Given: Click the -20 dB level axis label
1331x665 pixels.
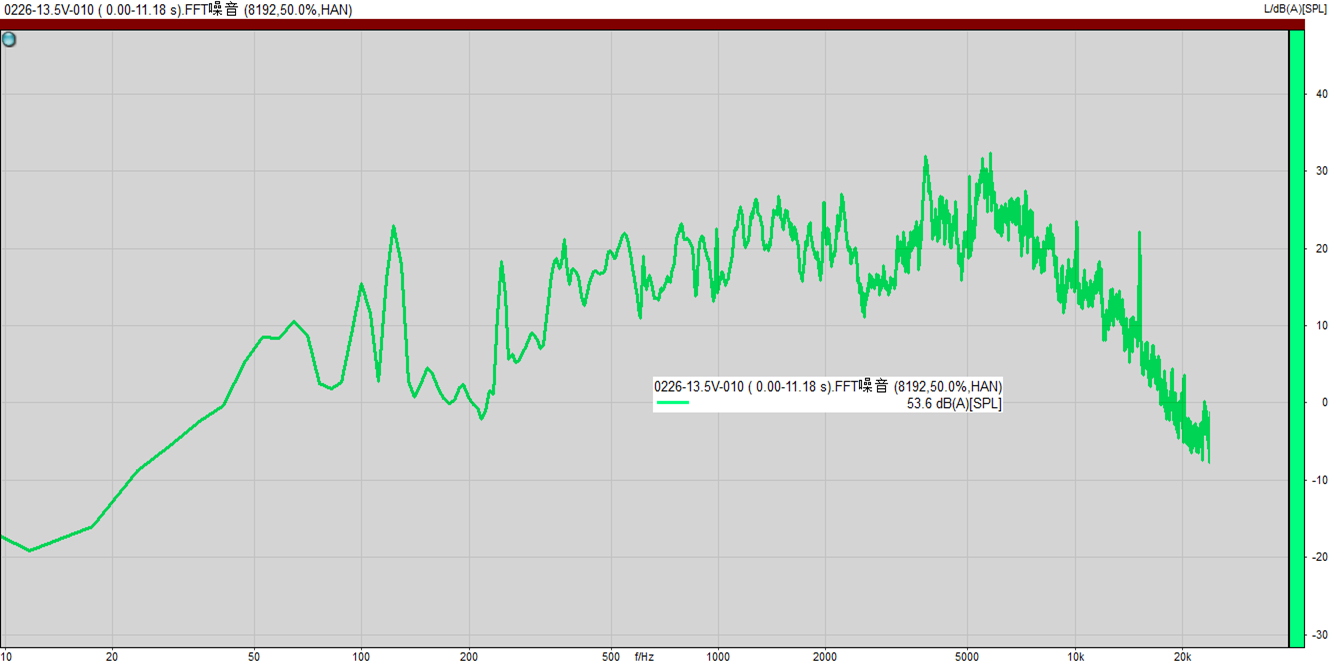Looking at the screenshot, I should pyautogui.click(x=1319, y=557).
